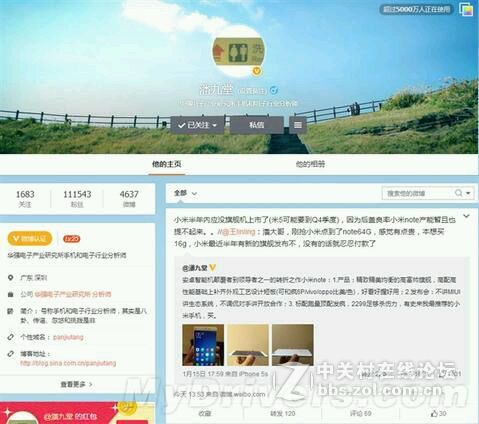Click the magnifier search icon
Viewport: 479px width, 424px height.
coord(459,193)
